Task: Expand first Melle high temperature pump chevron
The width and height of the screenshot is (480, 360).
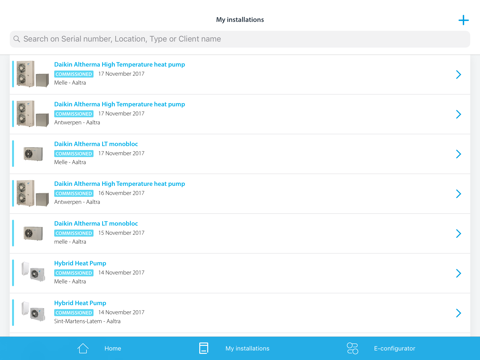Action: 459,75
